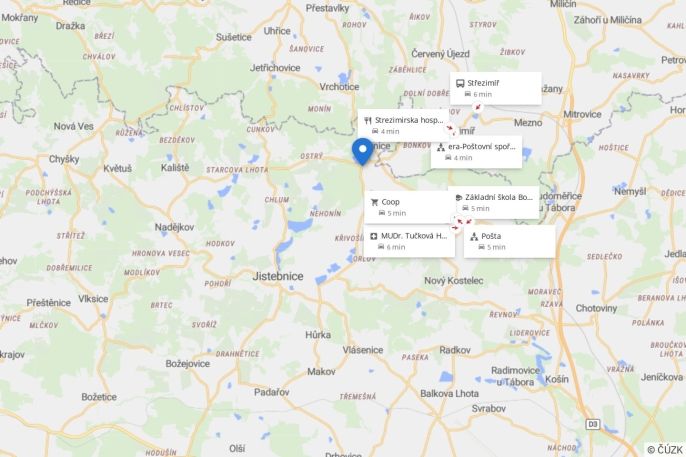The height and width of the screenshot is (457, 686).
Task: Click the Nový Kostelec label on map
Action: tap(454, 281)
